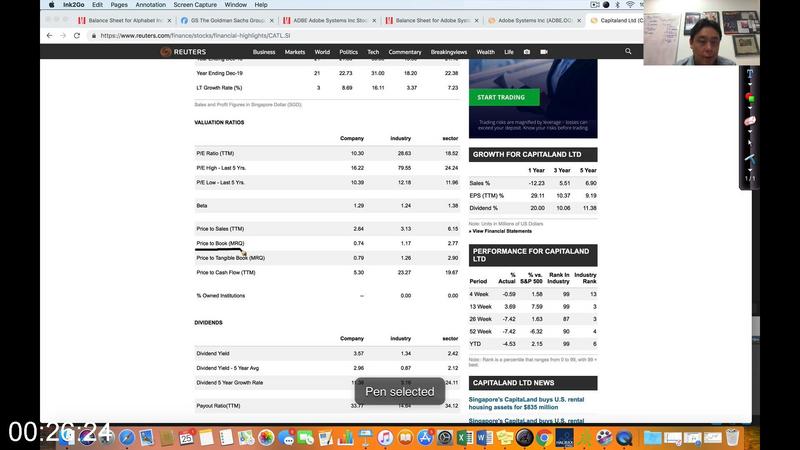The image size is (800, 450).
Task: Click the Beta company value 1.29
Action: coord(359,206)
